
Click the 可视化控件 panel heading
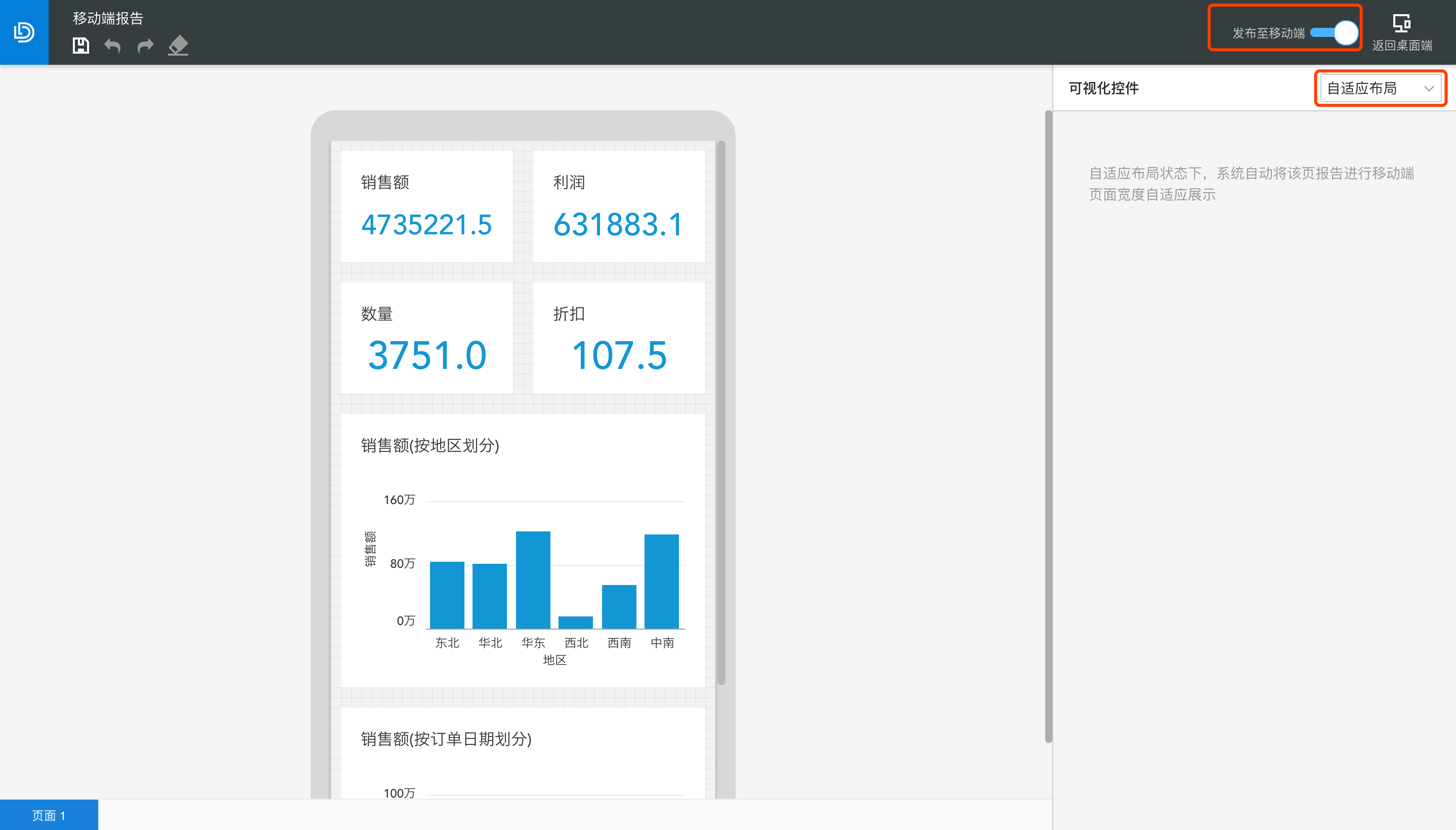click(1104, 89)
